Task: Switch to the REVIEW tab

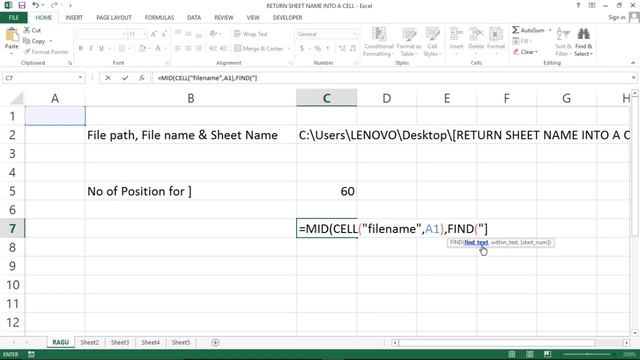Action: [x=224, y=18]
